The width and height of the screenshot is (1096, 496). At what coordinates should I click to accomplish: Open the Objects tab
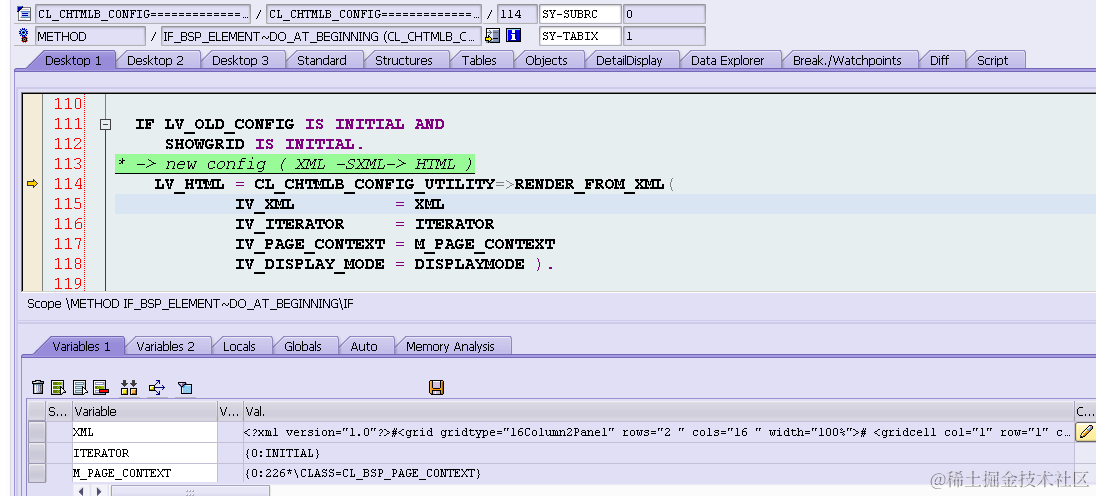[x=546, y=61]
